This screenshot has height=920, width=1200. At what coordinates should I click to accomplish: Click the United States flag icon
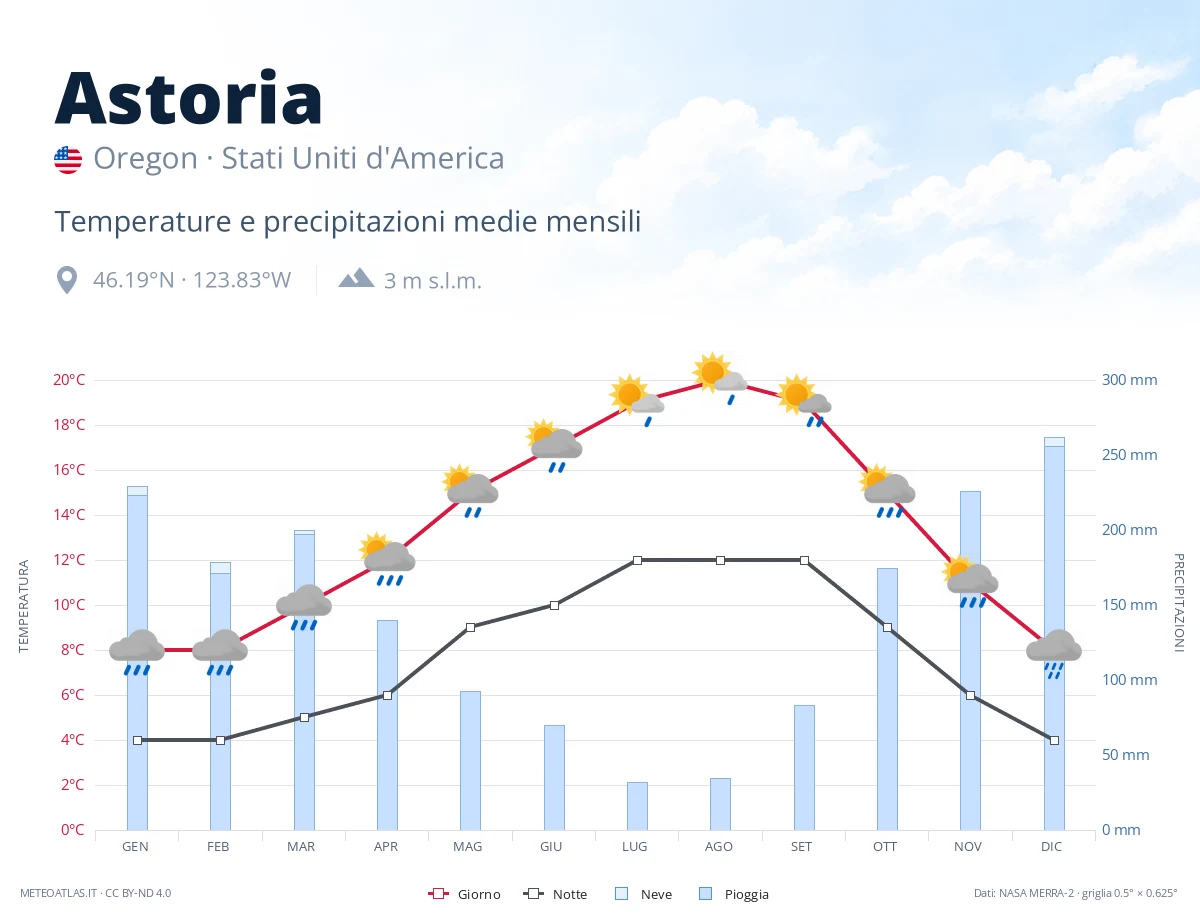(68, 160)
